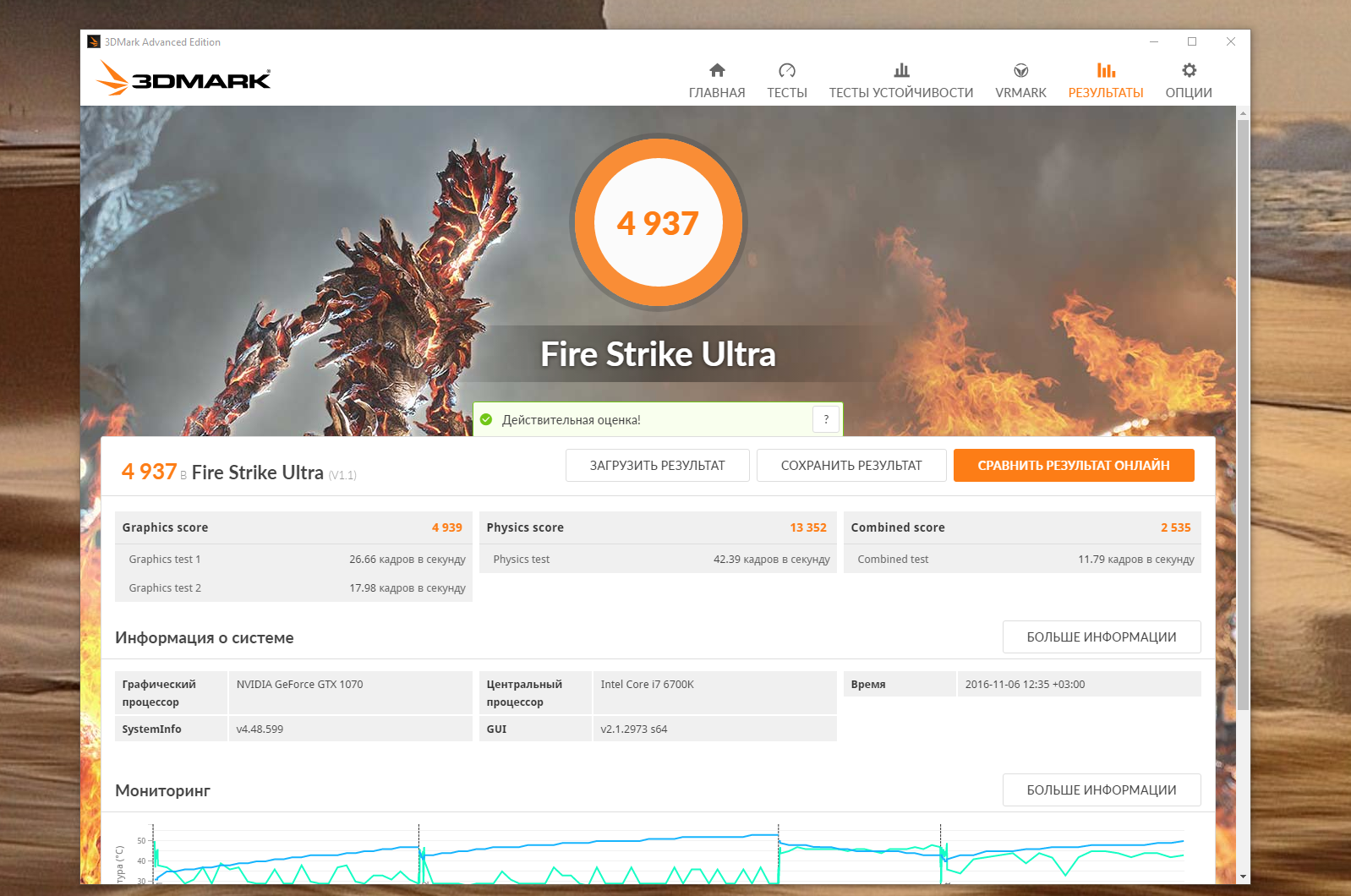
Task: Switch to the VRMARK tab
Action: pyautogui.click(x=1020, y=81)
